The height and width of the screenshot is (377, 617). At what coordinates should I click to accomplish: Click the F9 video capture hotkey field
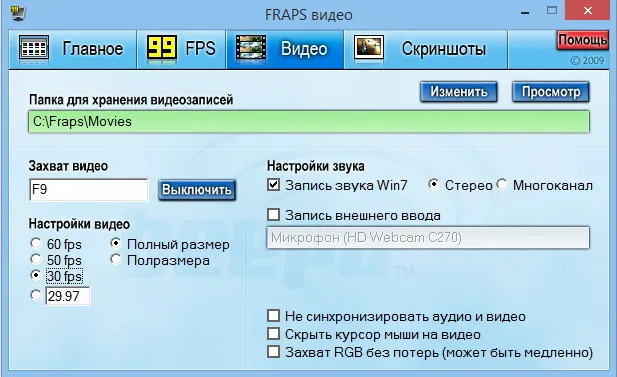click(x=89, y=190)
